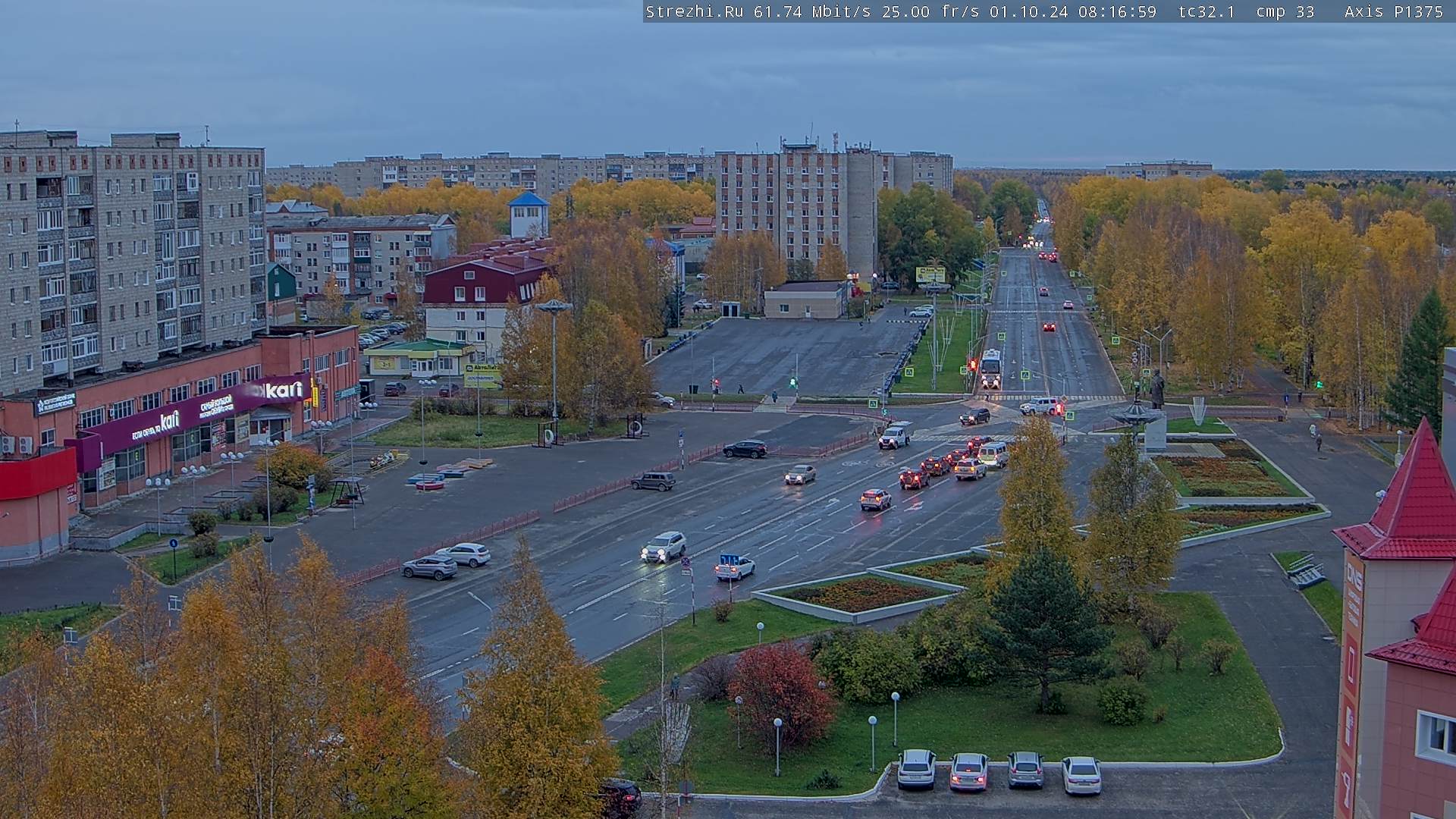Click the Strezhi.Ru overlay text
Image resolution: width=1456 pixels, height=819 pixels.
694,11
